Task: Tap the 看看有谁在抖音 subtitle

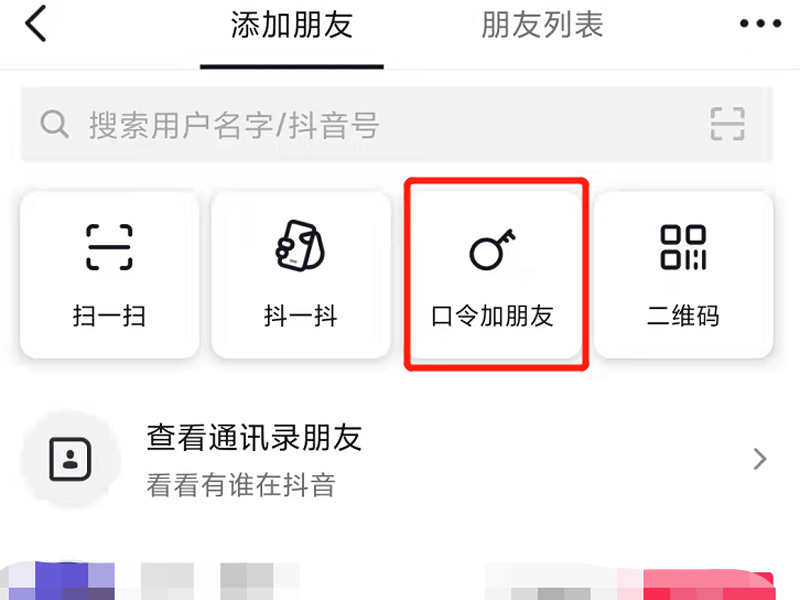Action: coord(241,485)
